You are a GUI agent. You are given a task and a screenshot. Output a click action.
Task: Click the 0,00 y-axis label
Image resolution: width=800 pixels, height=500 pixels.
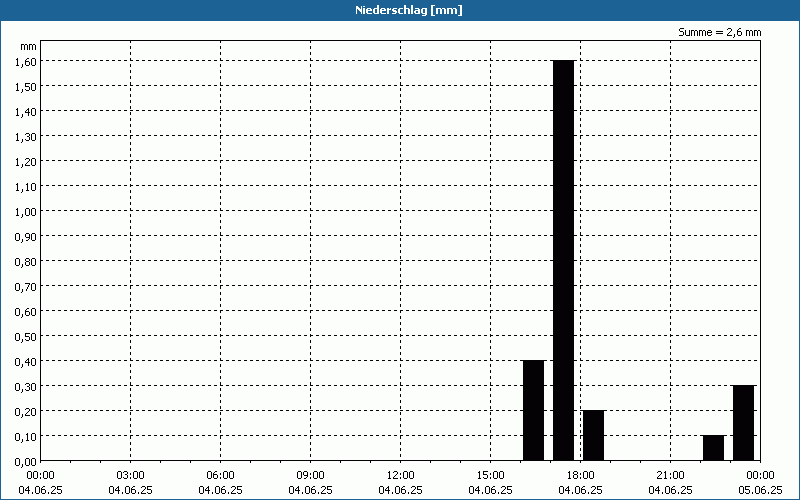point(26,462)
